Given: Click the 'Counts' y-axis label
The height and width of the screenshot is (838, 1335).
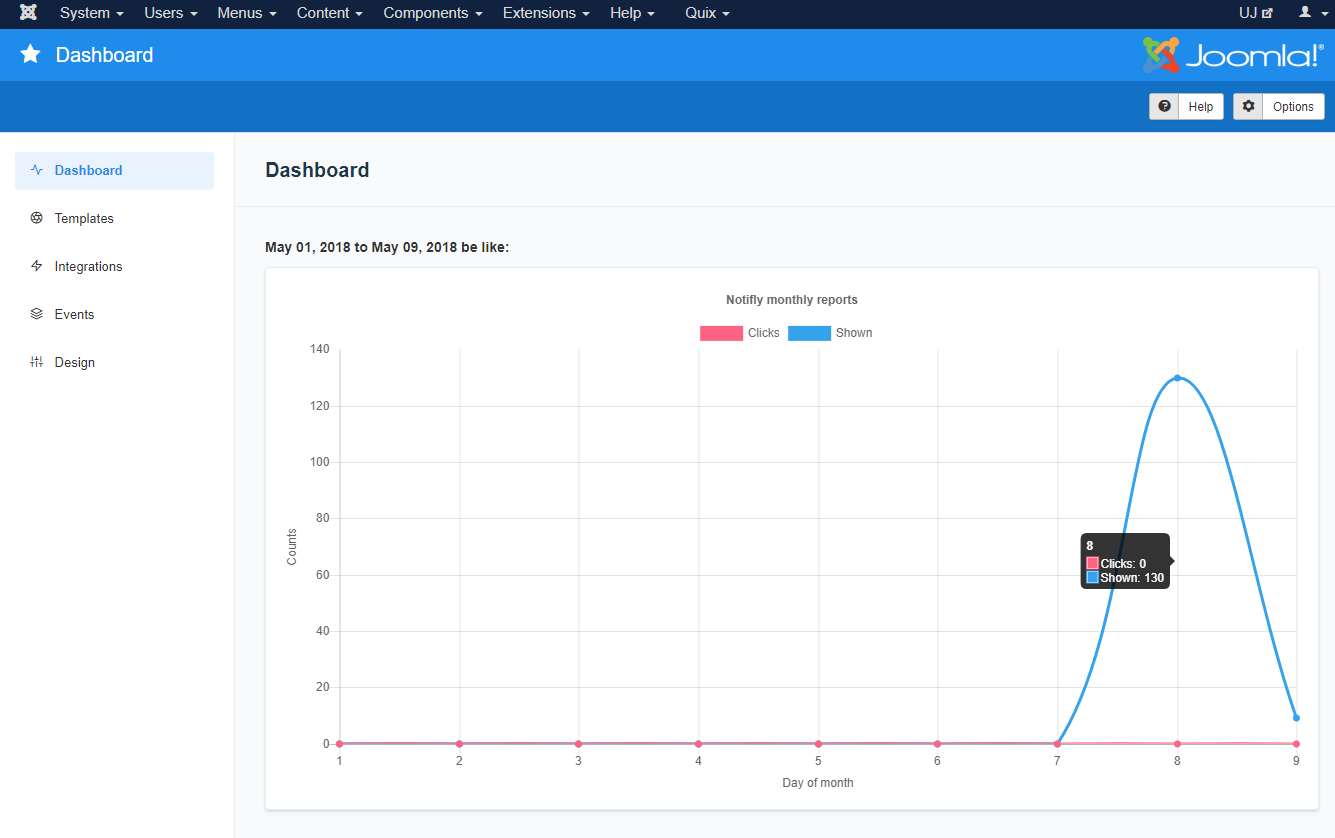Looking at the screenshot, I should (292, 547).
